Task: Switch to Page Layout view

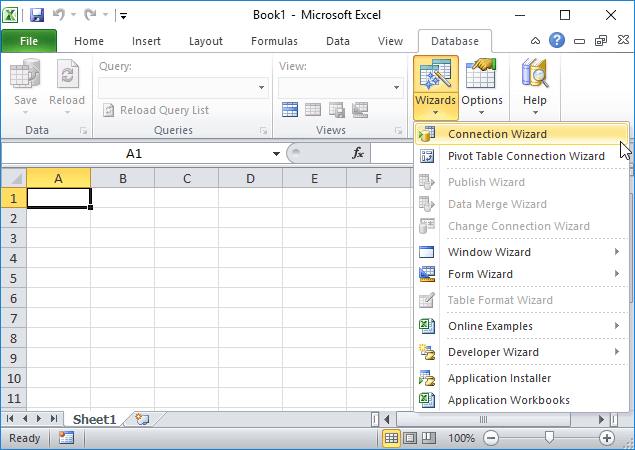Action: coord(410,438)
